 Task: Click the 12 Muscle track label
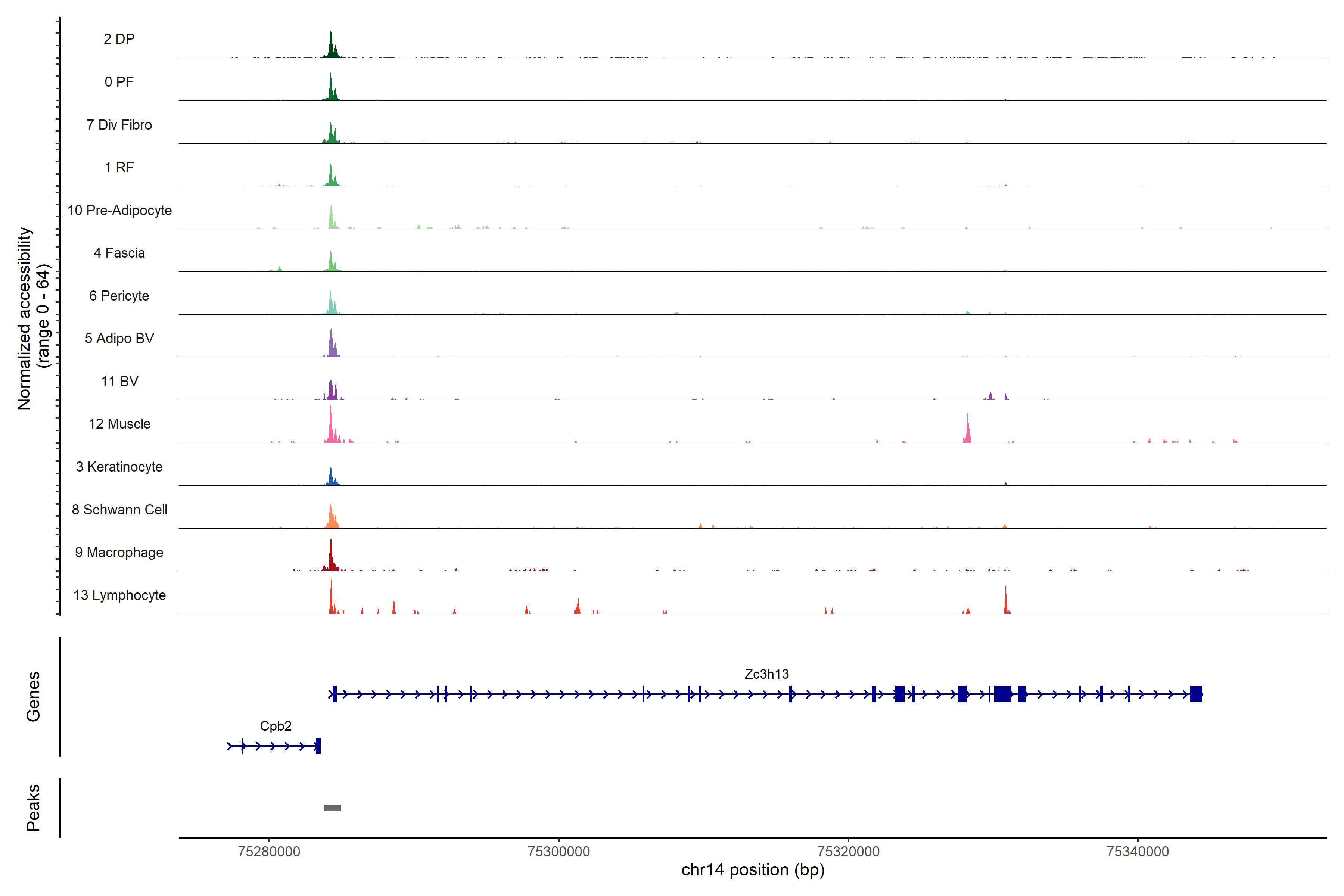[x=119, y=424]
